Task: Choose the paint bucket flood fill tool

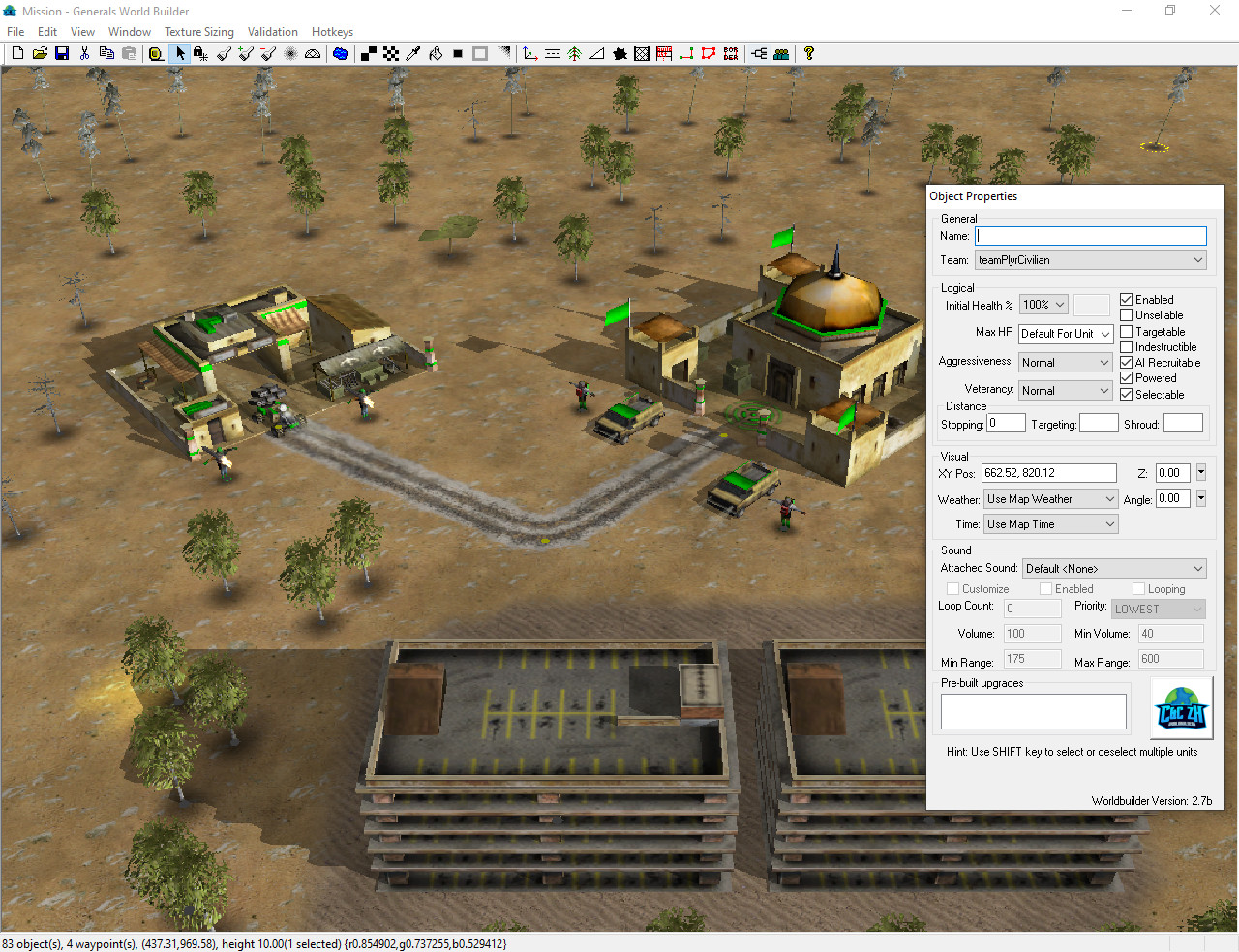Action: (436, 54)
